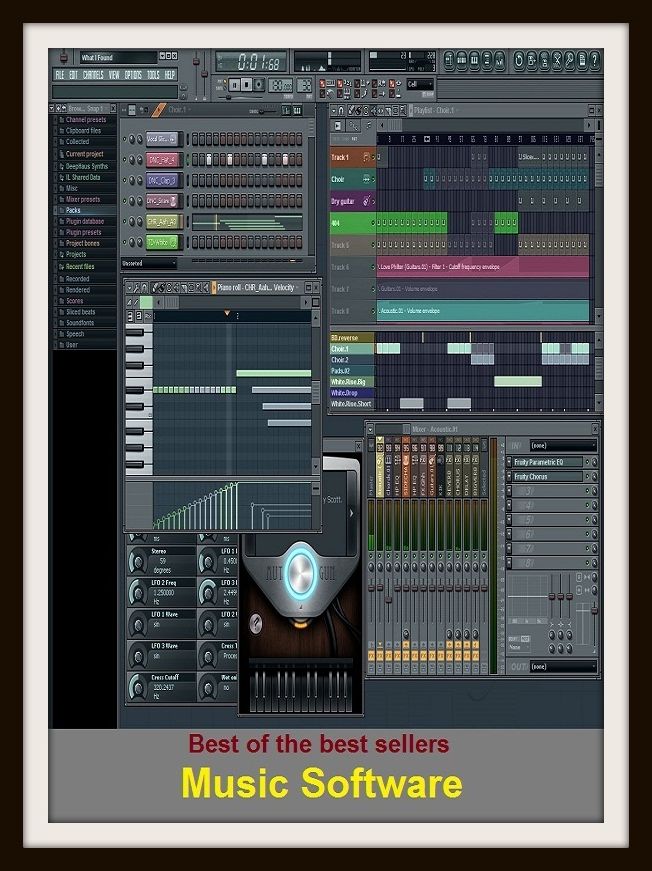Click the round question mark plugin button
The width and height of the screenshot is (652, 871).
(255, 623)
